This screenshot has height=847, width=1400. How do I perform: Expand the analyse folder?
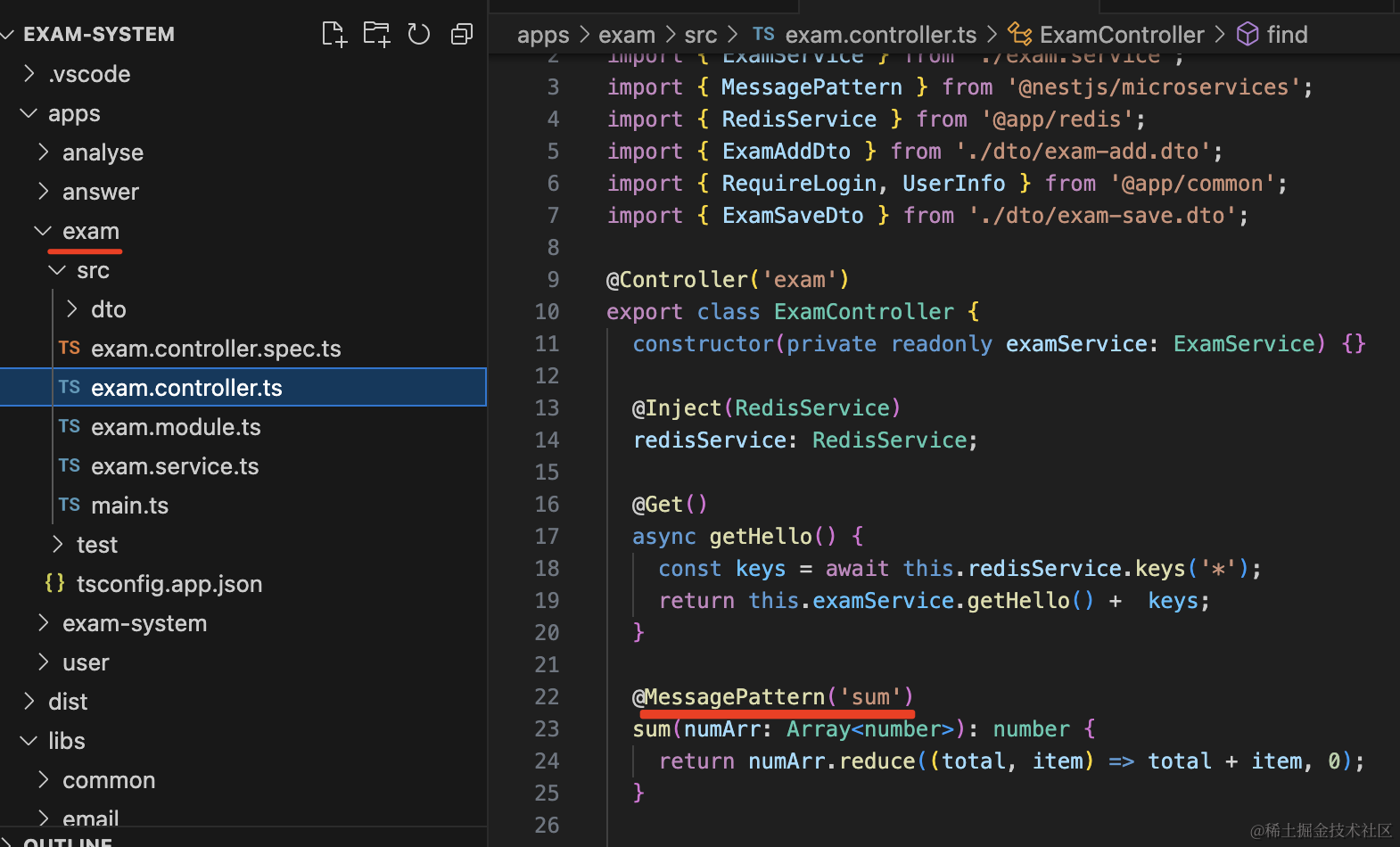(43, 152)
